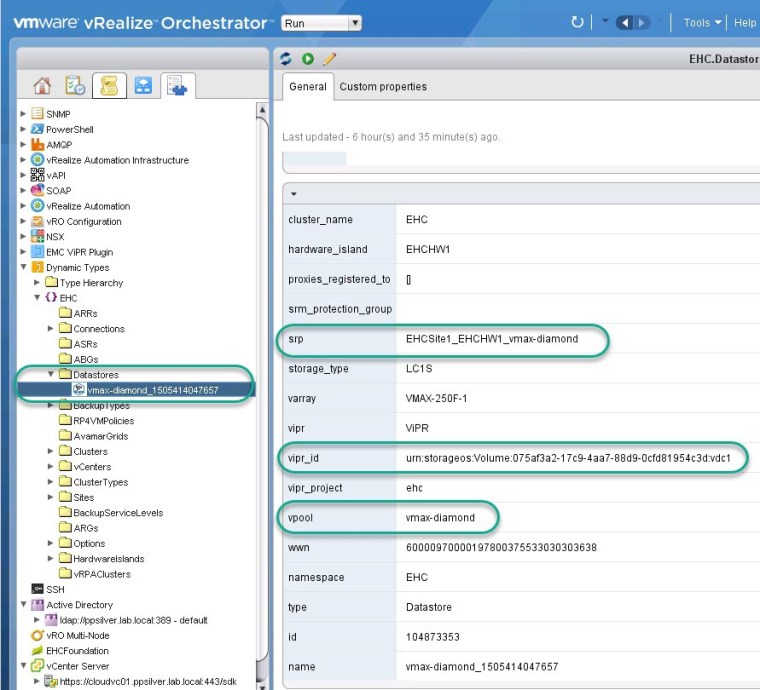Screen dimensions: 760x690
Task: Select the General tab
Action: (x=307, y=87)
